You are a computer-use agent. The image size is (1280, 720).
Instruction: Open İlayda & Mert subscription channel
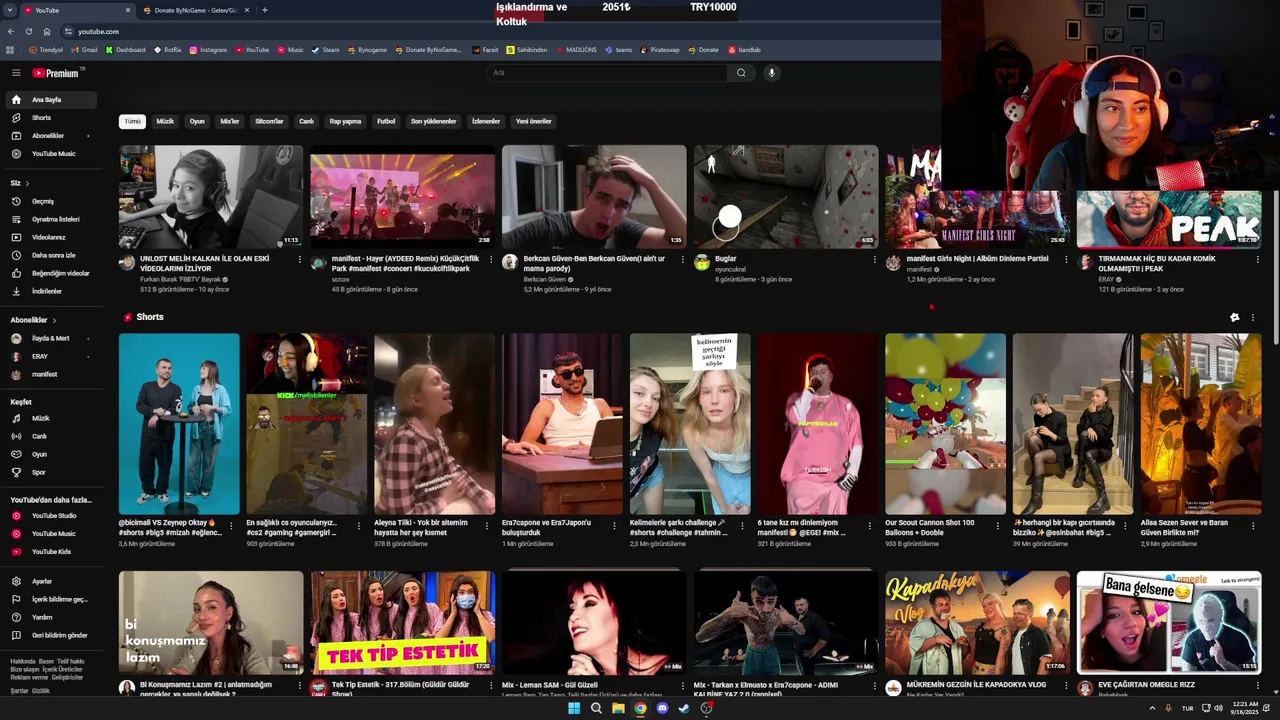point(49,338)
